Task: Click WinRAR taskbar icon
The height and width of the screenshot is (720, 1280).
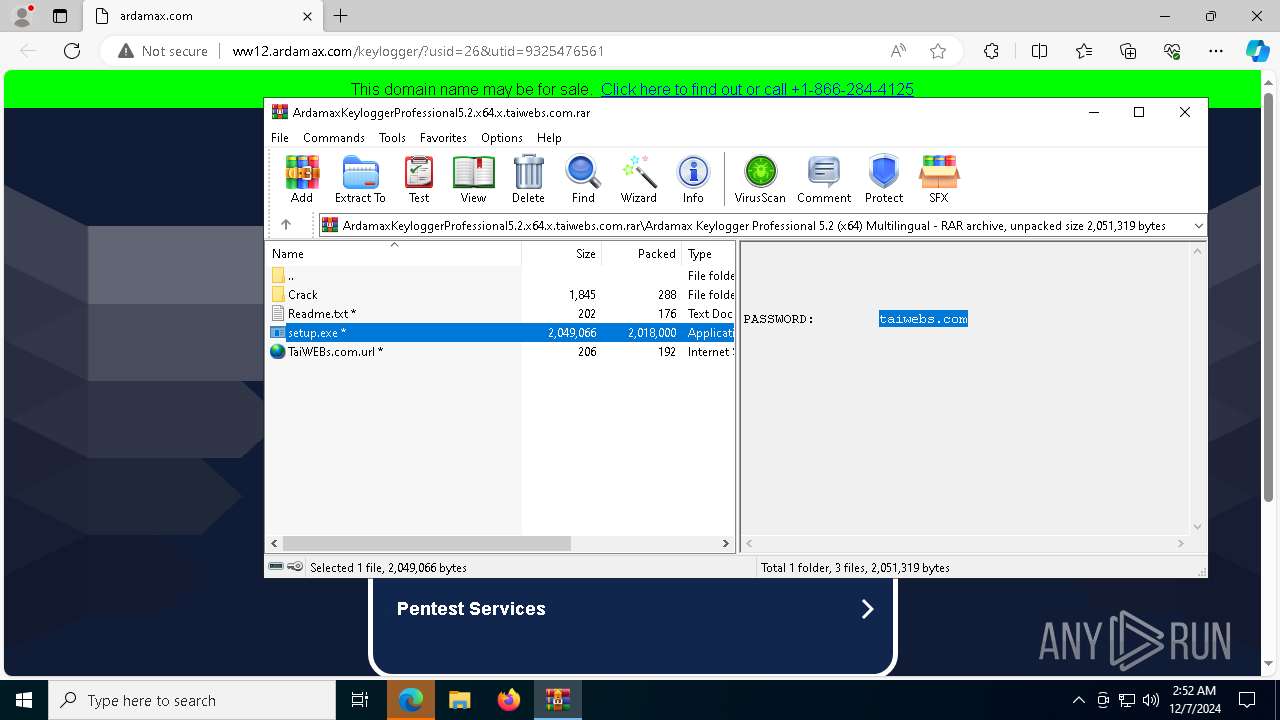Action: click(x=557, y=700)
